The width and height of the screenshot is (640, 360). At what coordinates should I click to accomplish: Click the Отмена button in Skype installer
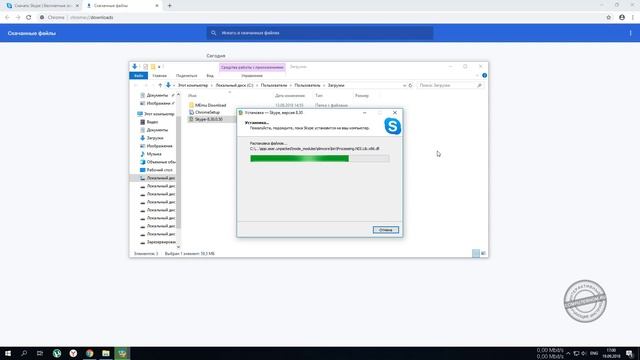click(386, 230)
